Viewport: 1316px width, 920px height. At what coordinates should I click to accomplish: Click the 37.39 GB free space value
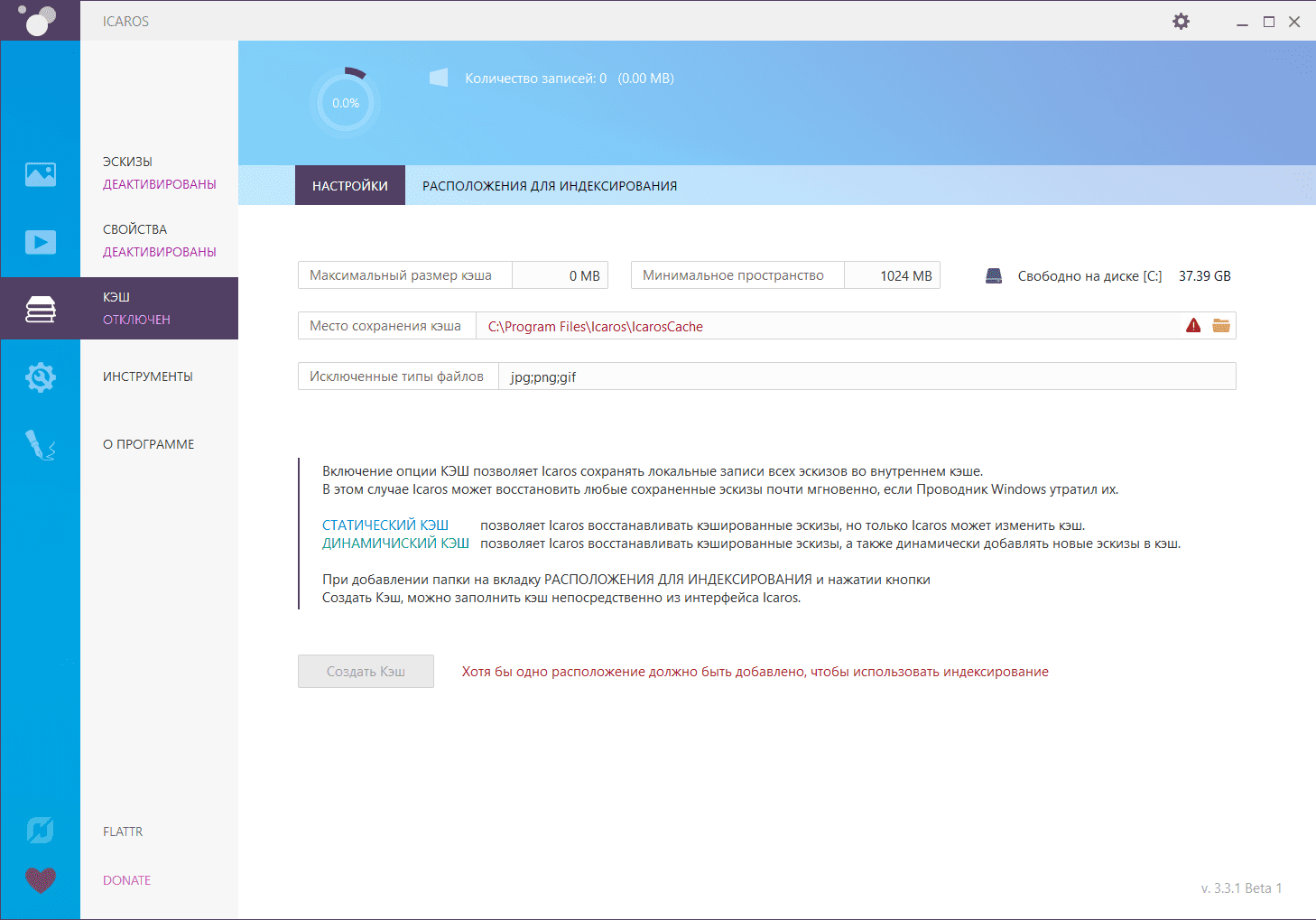pyautogui.click(x=1205, y=276)
